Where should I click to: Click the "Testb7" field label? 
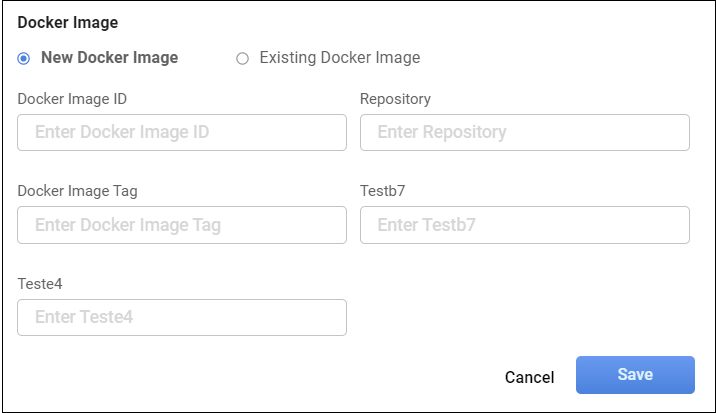pyautogui.click(x=385, y=191)
